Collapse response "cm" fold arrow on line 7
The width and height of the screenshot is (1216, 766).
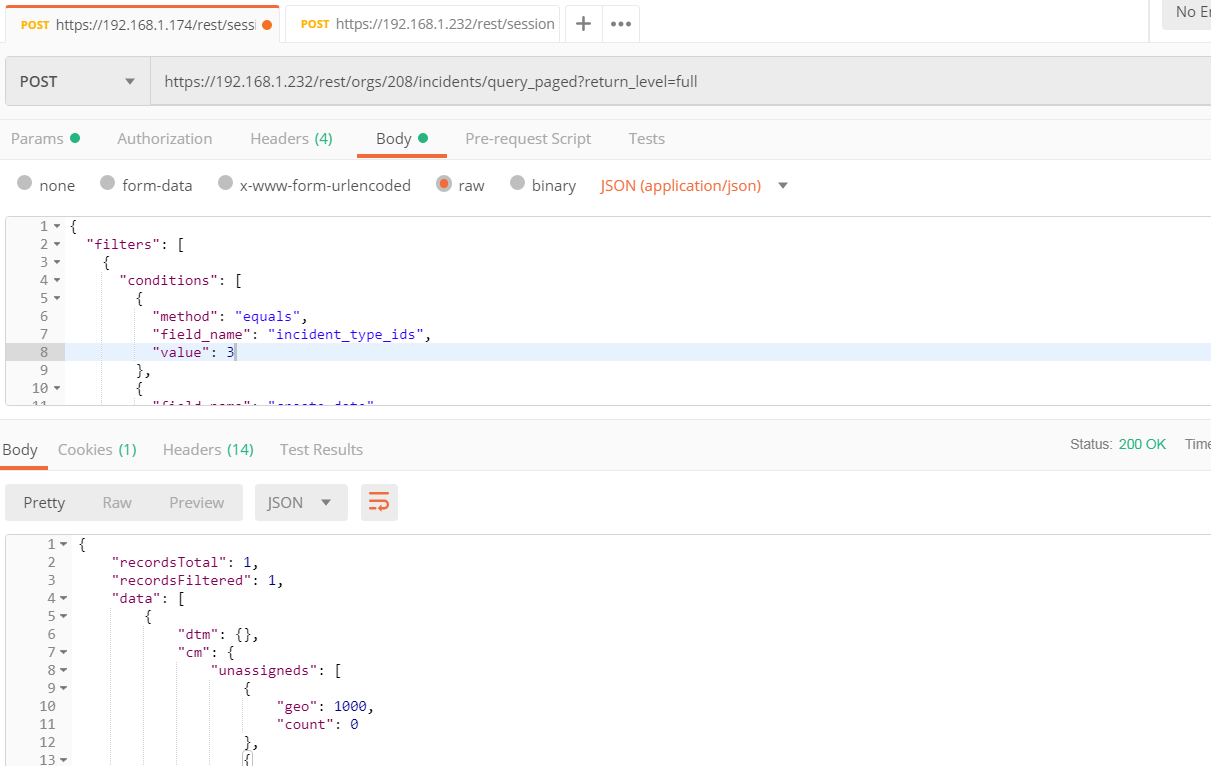coord(64,652)
